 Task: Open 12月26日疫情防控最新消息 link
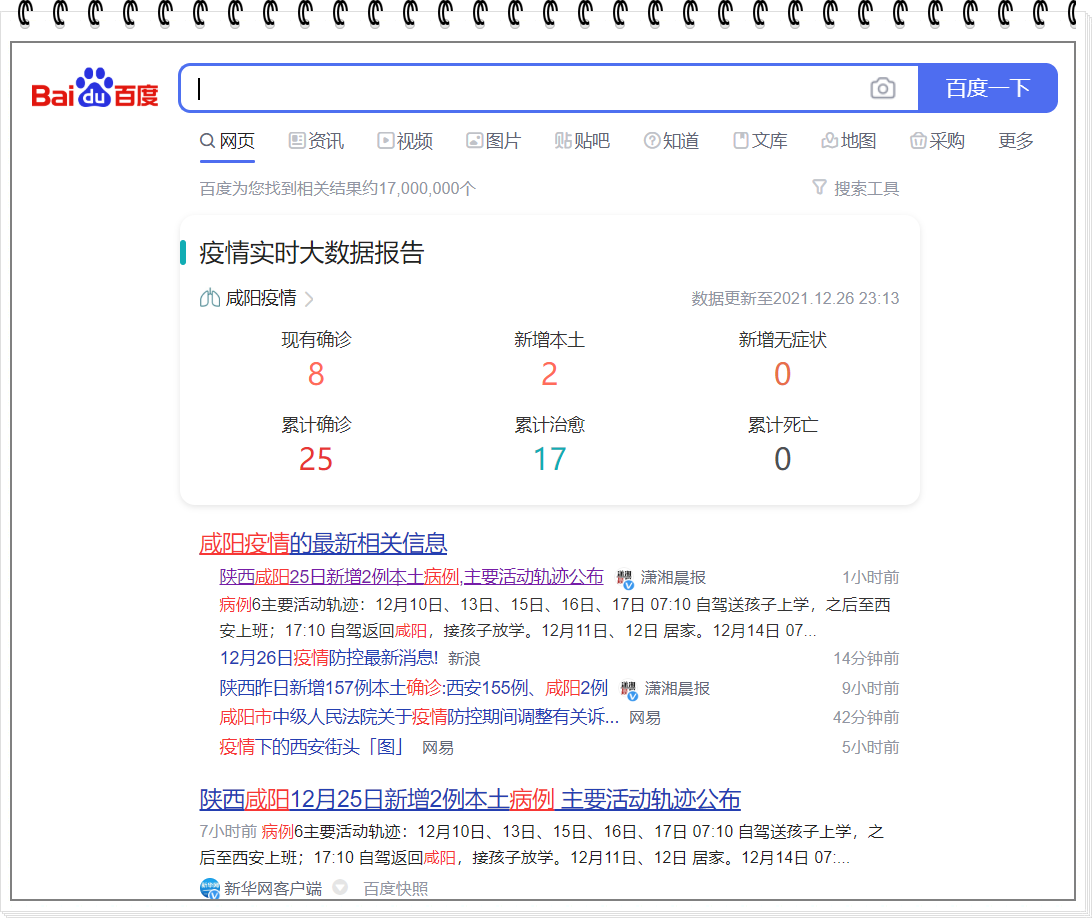tap(329, 658)
